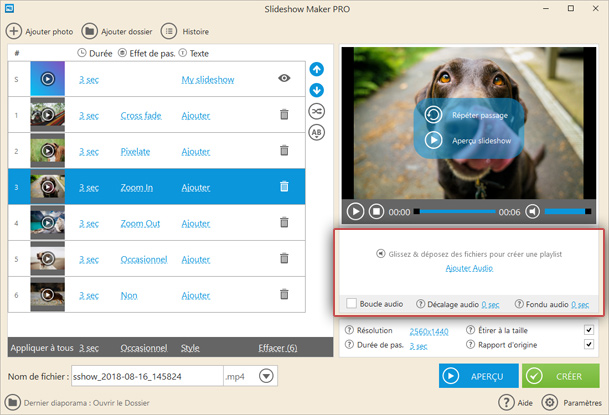This screenshot has width=609, height=415.
Task: Open the file format dropdown arrow
Action: pos(266,376)
